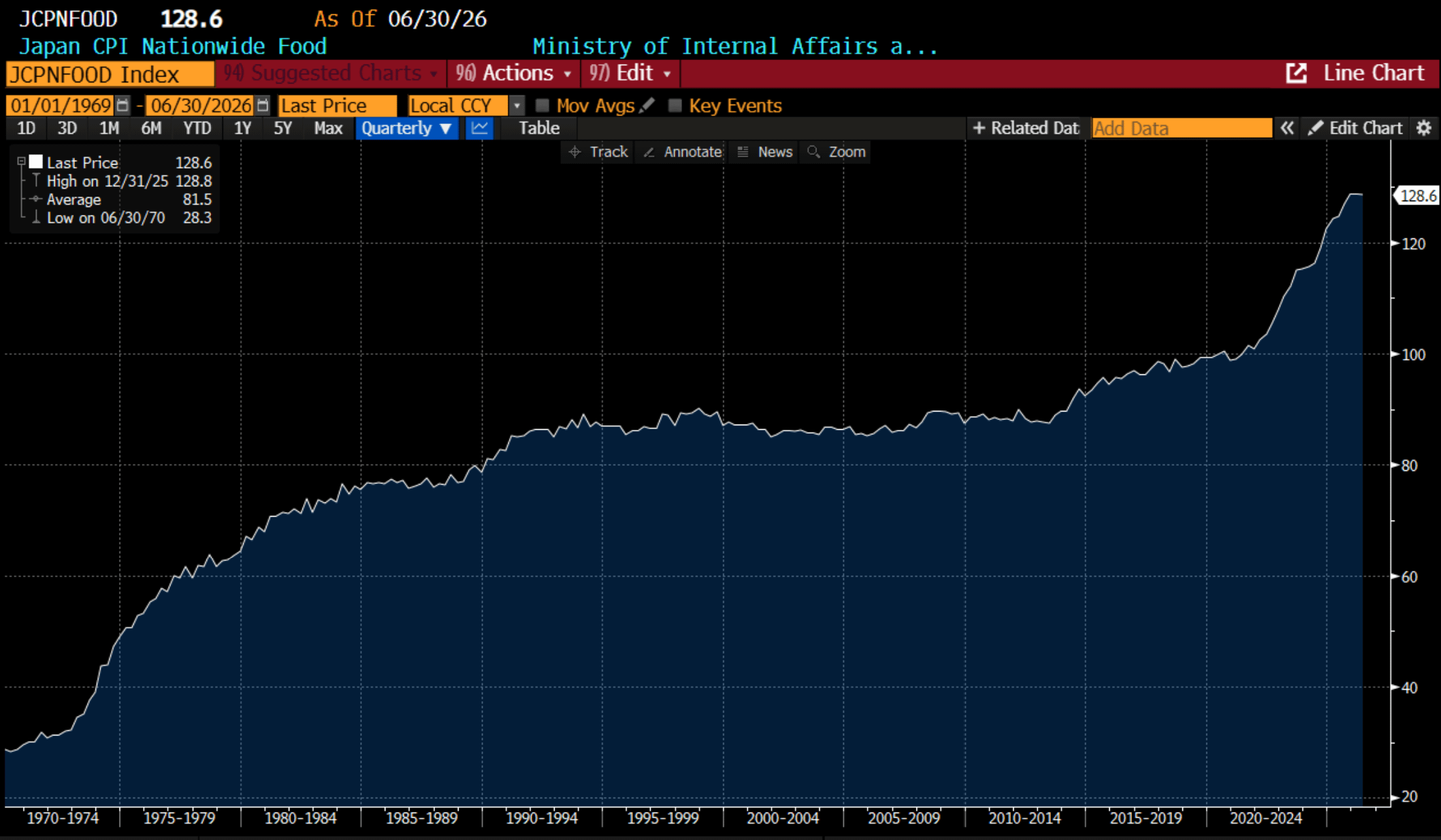1441x840 pixels.
Task: Click the 100 y-axis label
Action: (x=1414, y=355)
